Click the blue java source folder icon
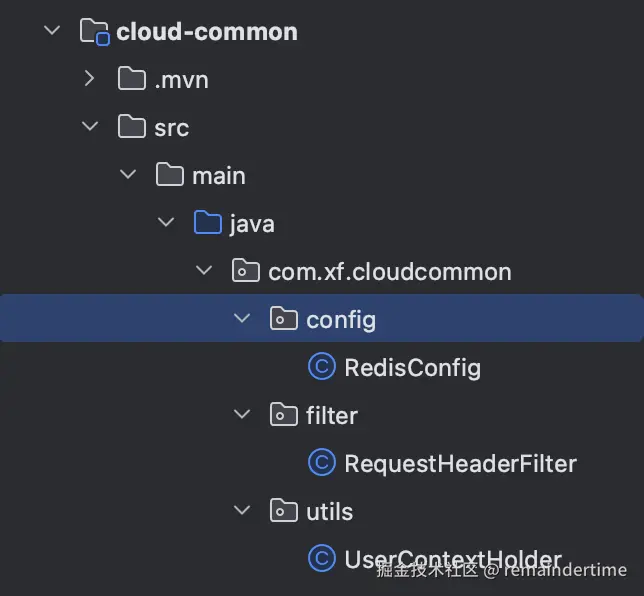This screenshot has width=644, height=596. 208,223
